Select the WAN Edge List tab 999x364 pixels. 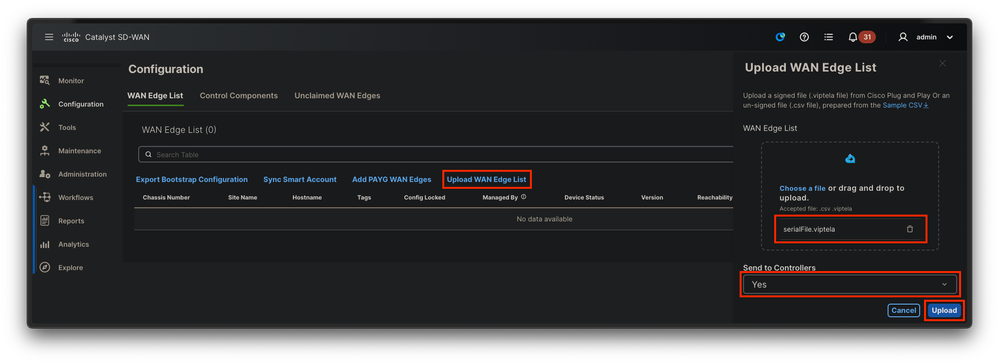click(155, 96)
